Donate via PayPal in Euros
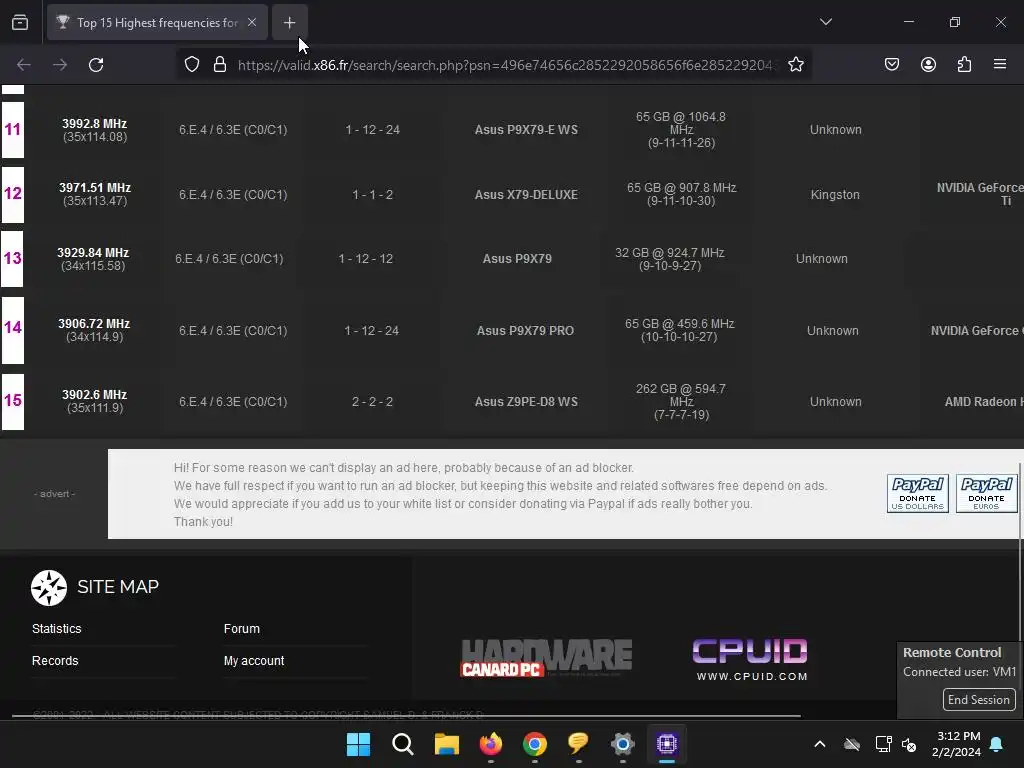The image size is (1024, 768). pyautogui.click(x=986, y=494)
